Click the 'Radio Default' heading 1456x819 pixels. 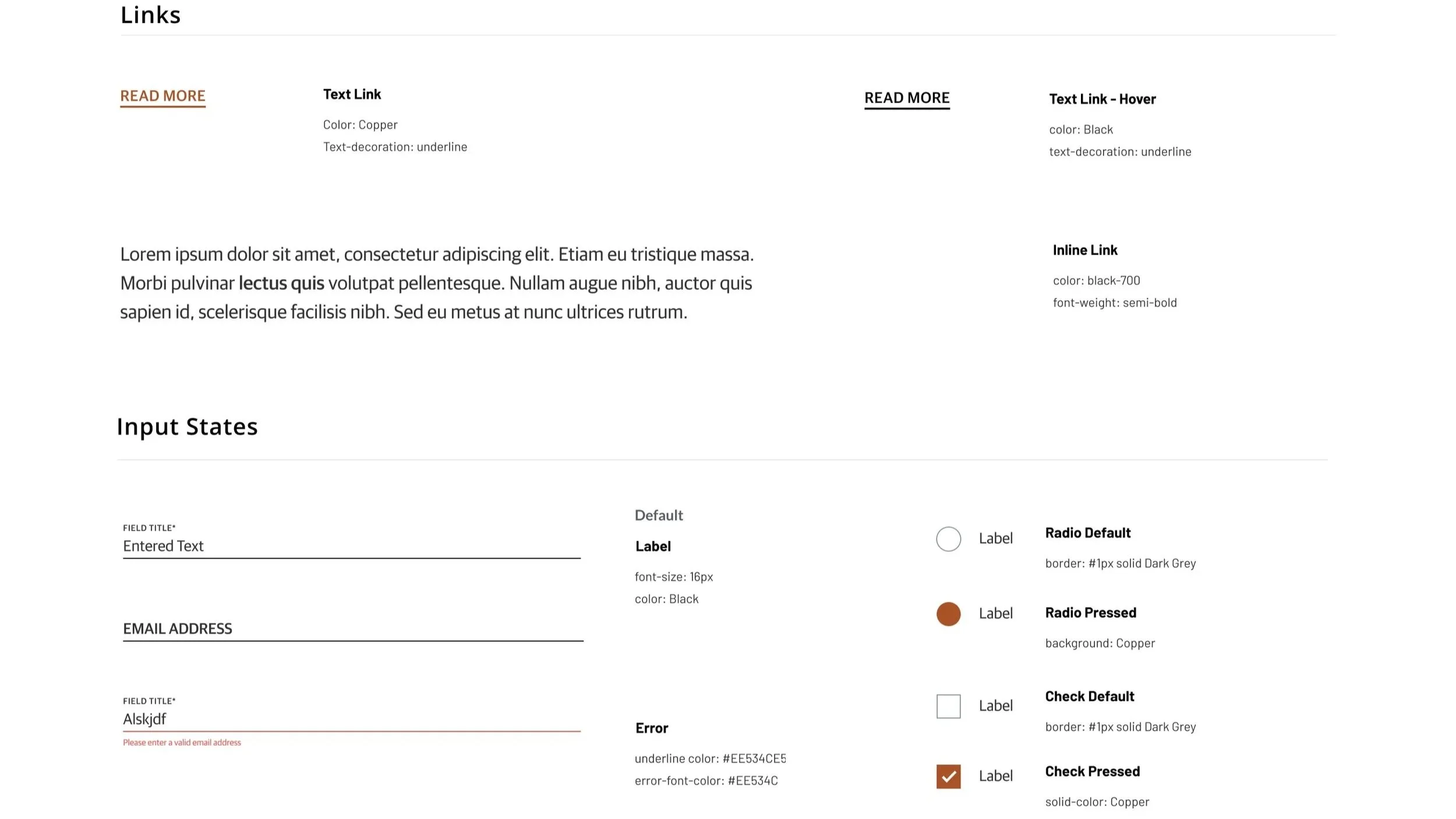[1087, 532]
